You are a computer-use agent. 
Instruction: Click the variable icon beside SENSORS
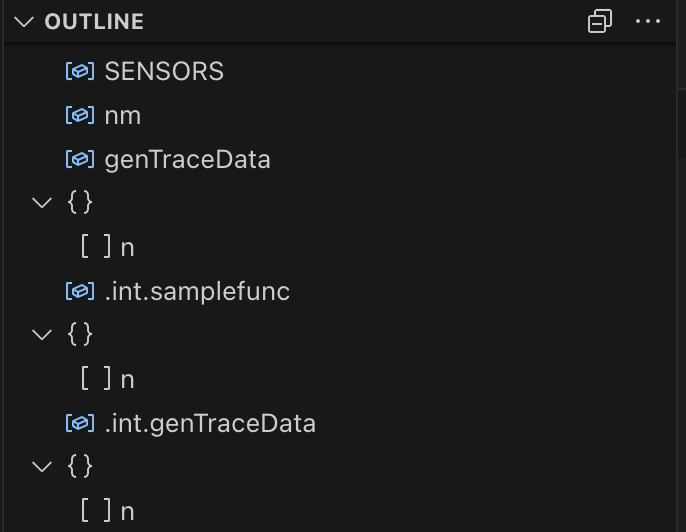coord(80,71)
